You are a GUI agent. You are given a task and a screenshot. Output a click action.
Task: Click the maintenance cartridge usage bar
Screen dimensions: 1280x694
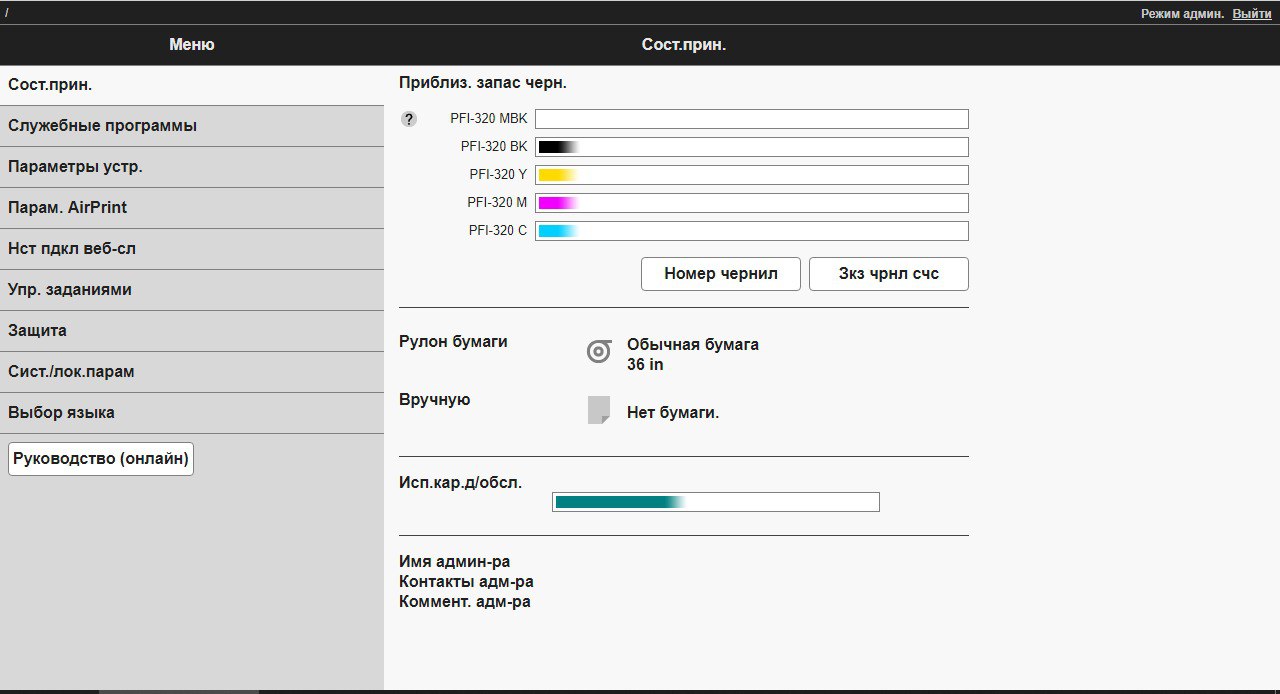point(715,502)
